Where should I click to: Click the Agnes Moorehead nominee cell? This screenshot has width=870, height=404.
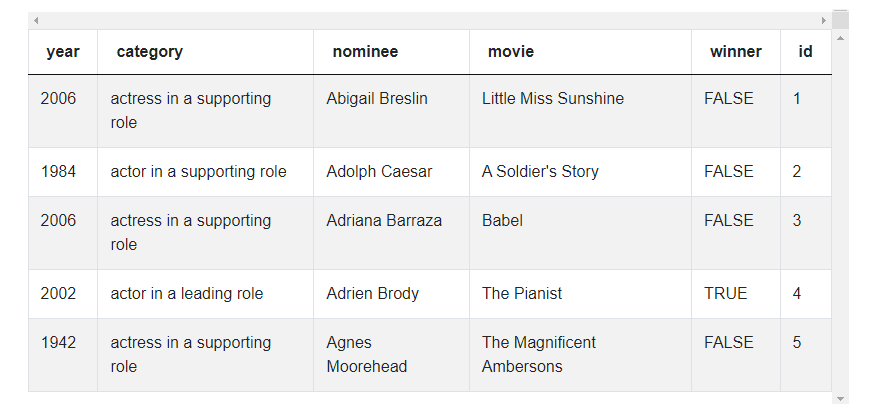pos(367,354)
